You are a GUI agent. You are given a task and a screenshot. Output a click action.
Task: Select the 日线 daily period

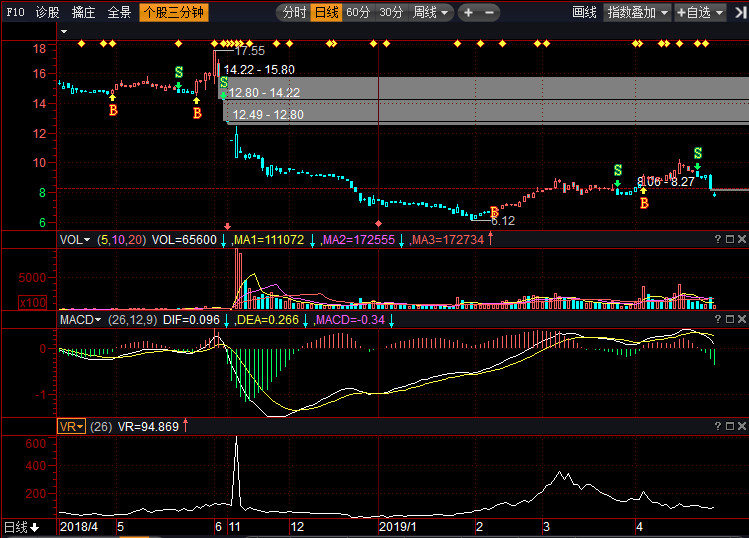(326, 13)
